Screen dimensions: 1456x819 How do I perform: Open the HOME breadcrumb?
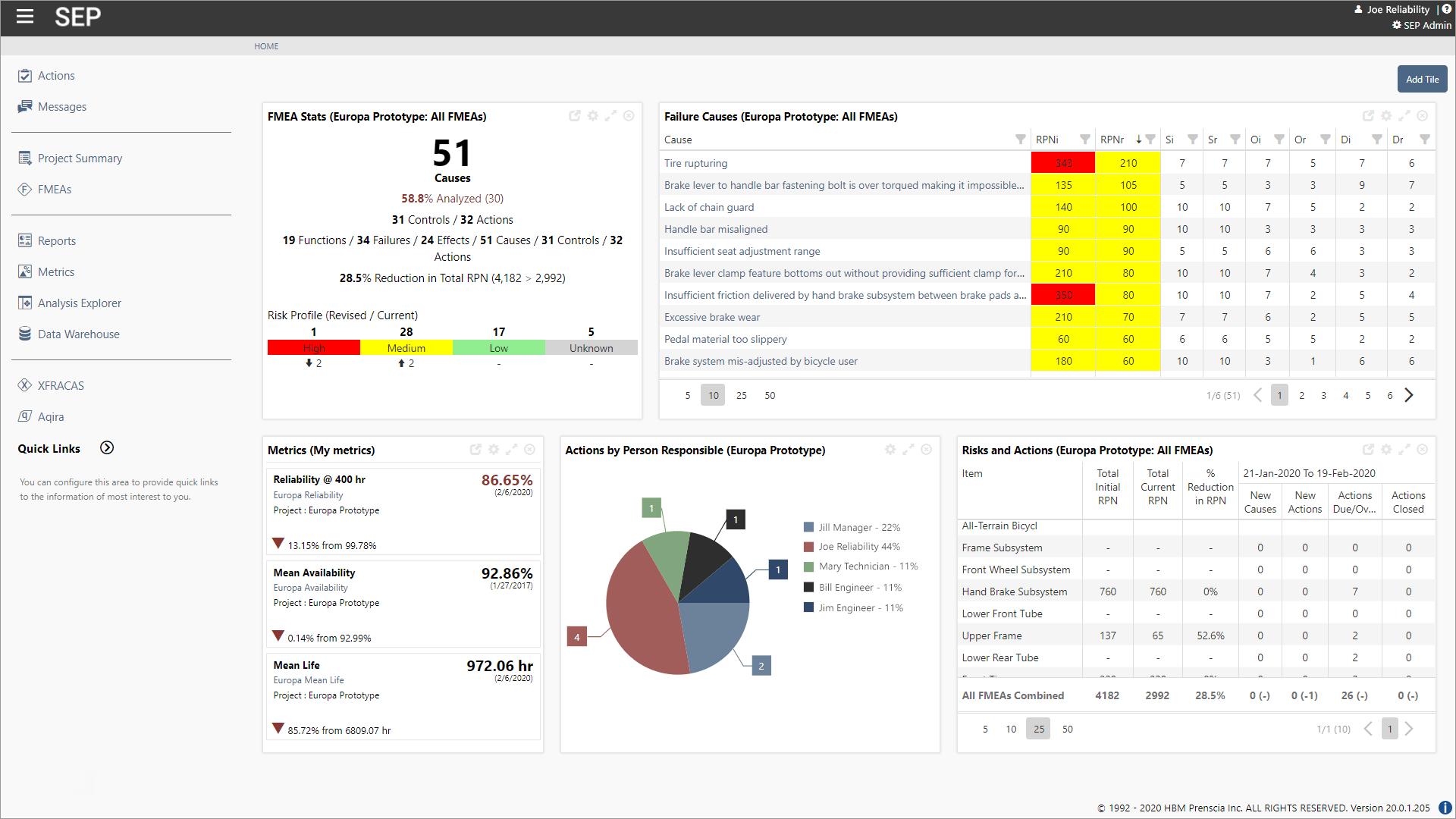click(x=266, y=46)
